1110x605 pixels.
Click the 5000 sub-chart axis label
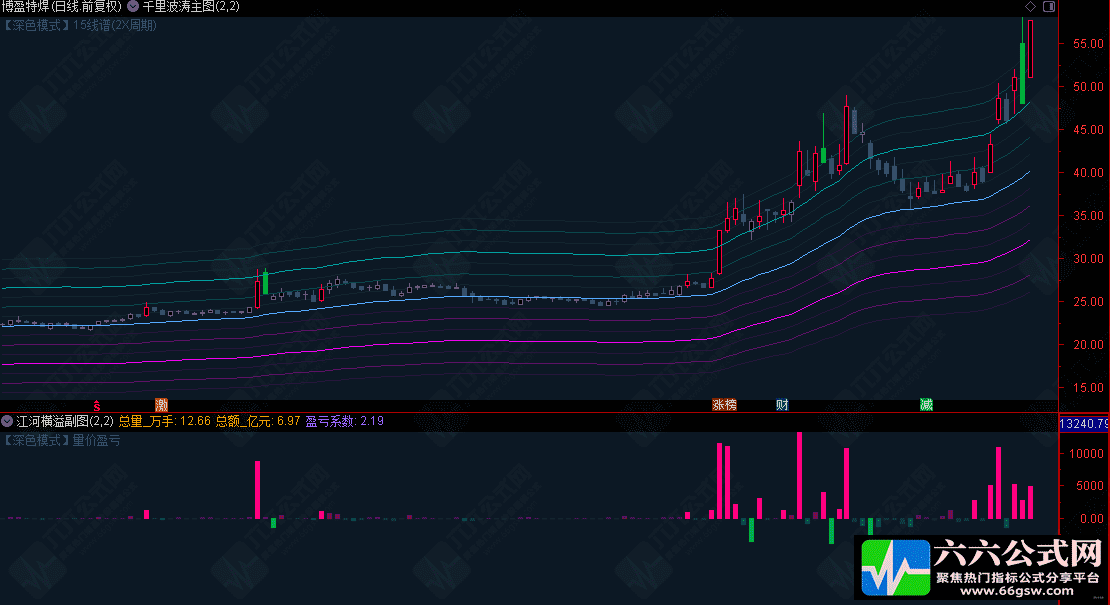pos(1089,486)
